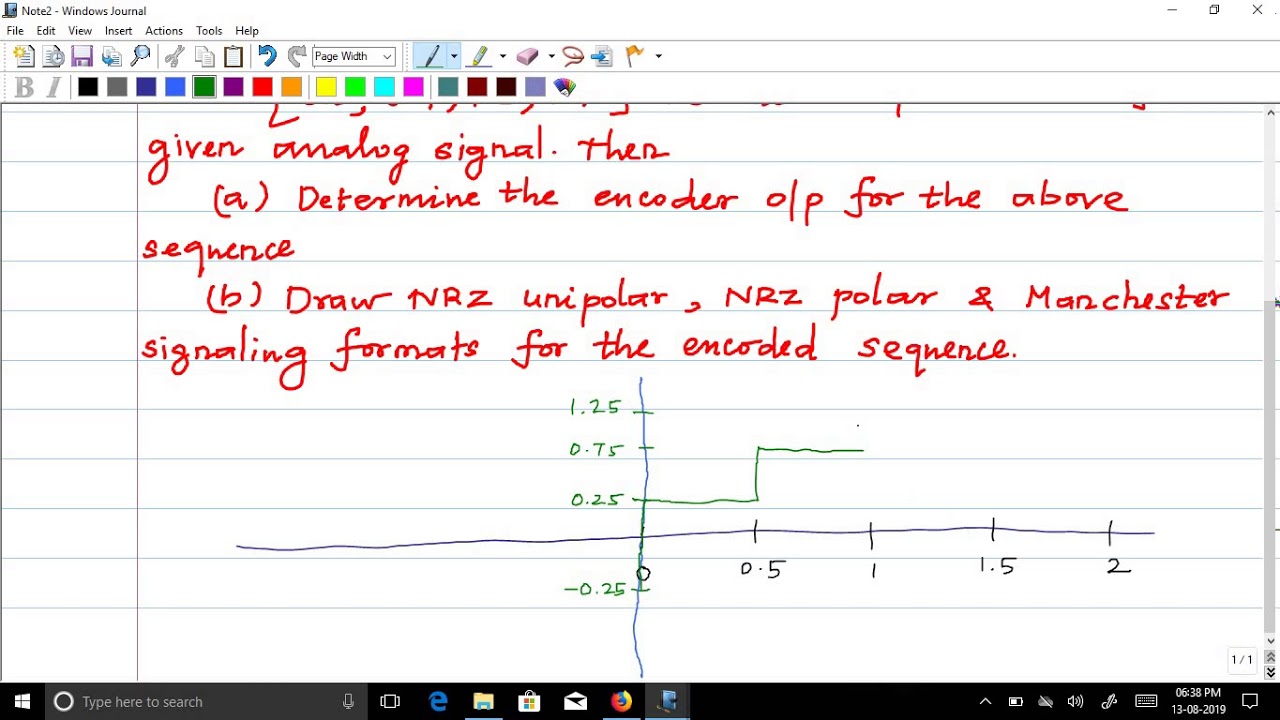The image size is (1280, 720).
Task: Toggle Italic formatting
Action: tap(53, 87)
